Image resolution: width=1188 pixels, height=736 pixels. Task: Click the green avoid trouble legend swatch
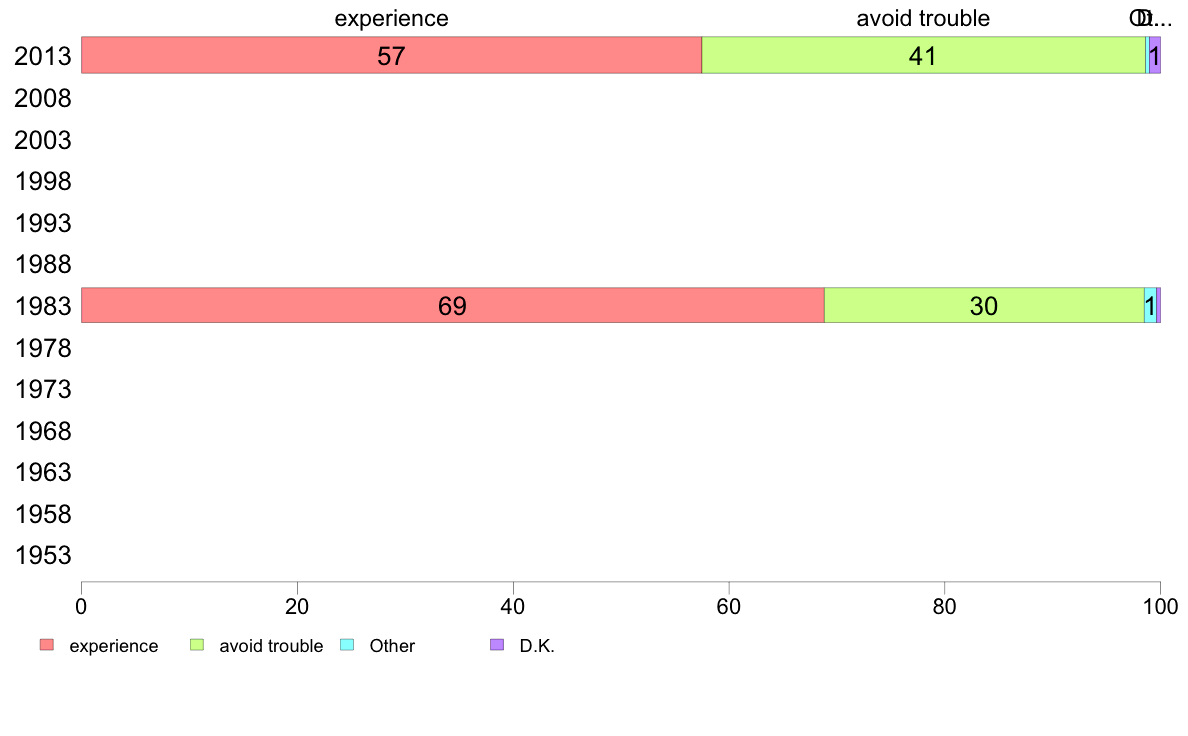tap(197, 645)
